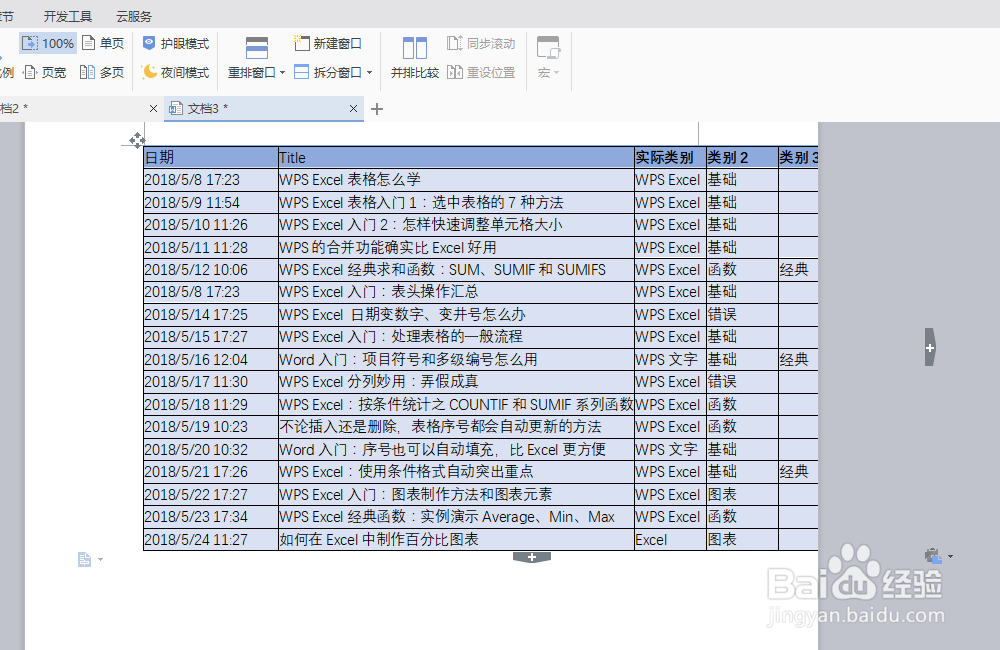Switch to multi-page view (多页)
The height and width of the screenshot is (650, 1000).
(102, 73)
